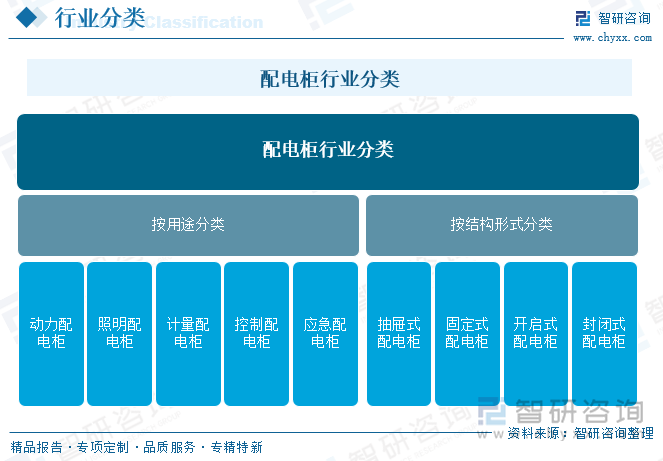The image size is (663, 461).
Task: Click the blue diamond icon beside 行业分类
Action: pyautogui.click(x=27, y=17)
